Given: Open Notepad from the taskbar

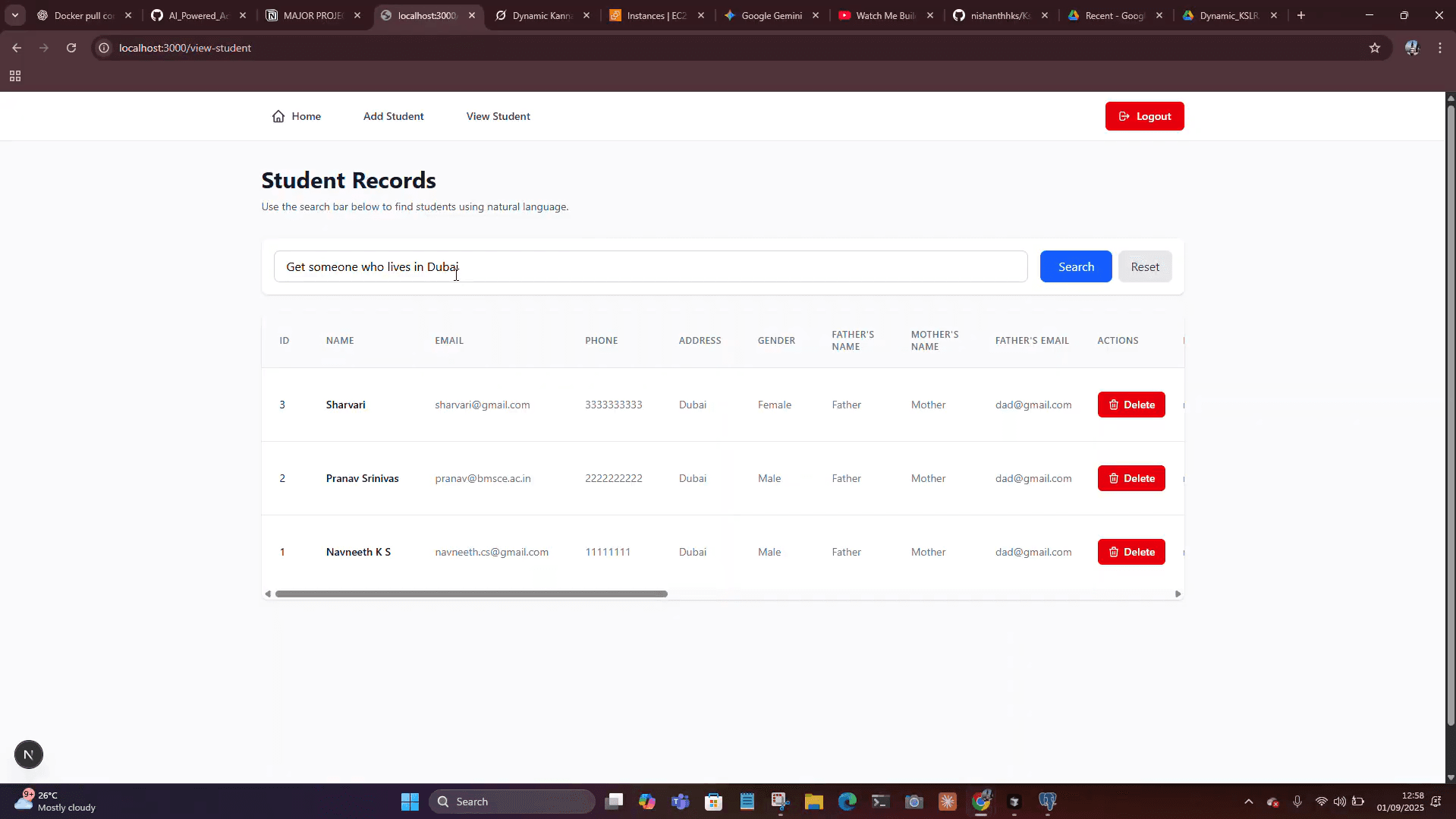Looking at the screenshot, I should 747,802.
